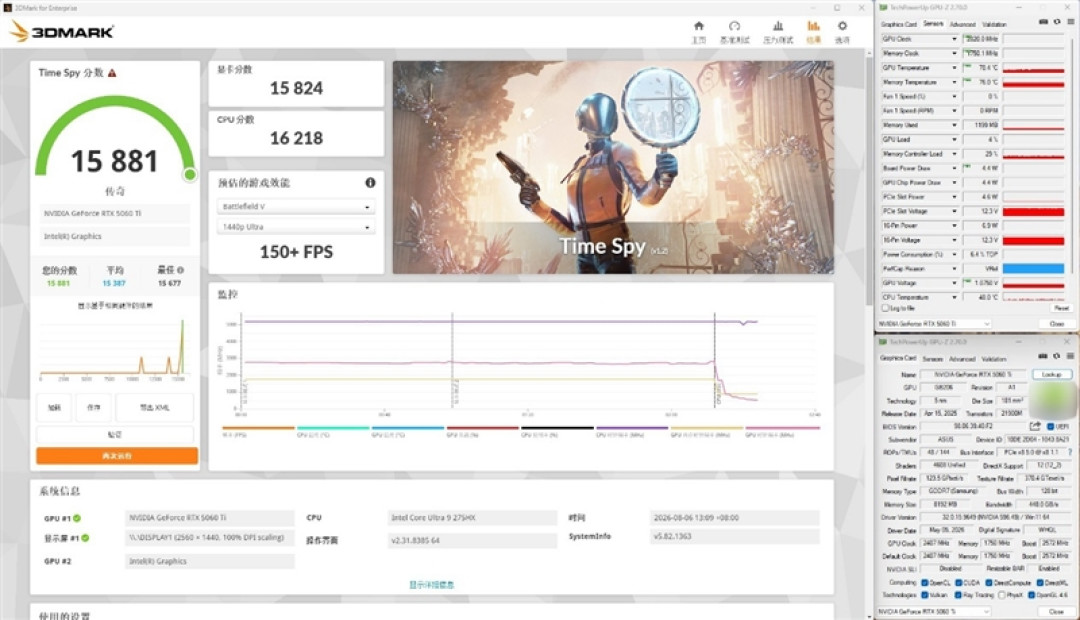Click the warning icon next to Time Spy score
The height and width of the screenshot is (620, 1080).
pos(112,73)
